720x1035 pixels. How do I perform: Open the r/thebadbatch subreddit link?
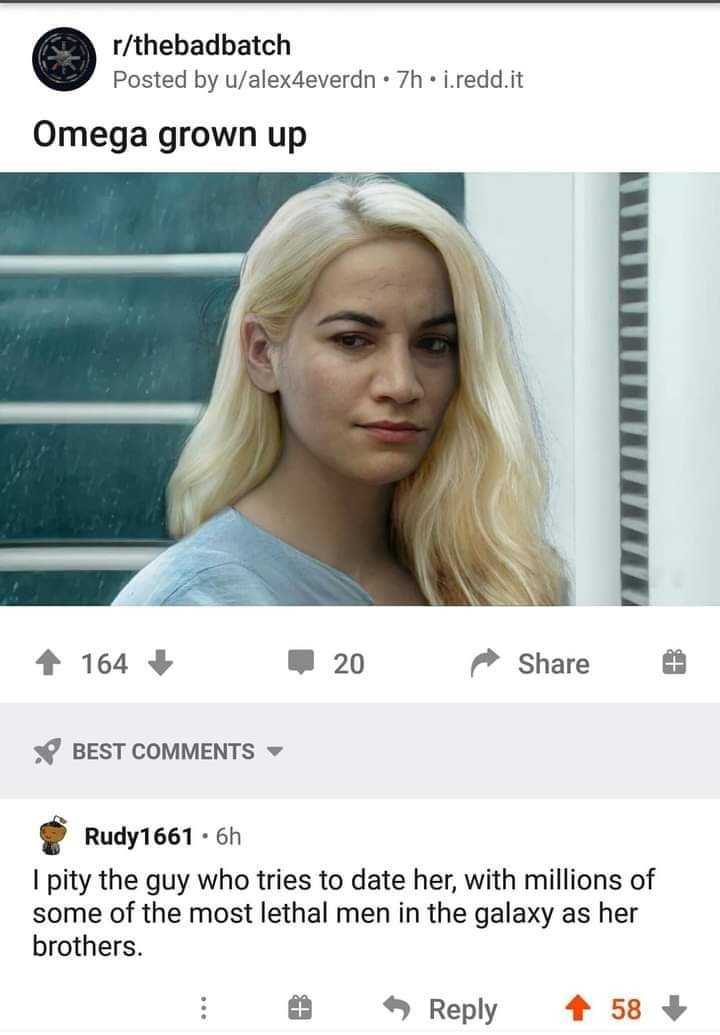point(202,45)
